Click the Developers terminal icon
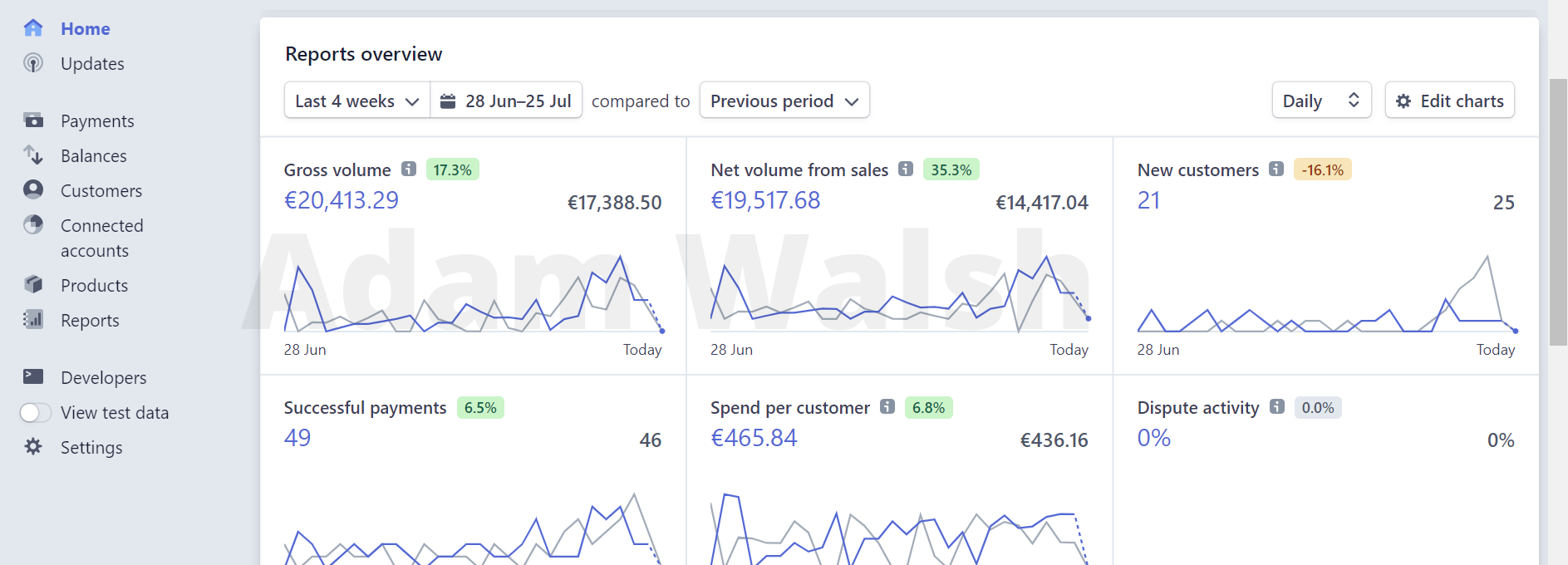This screenshot has width=1568, height=565. (x=33, y=377)
